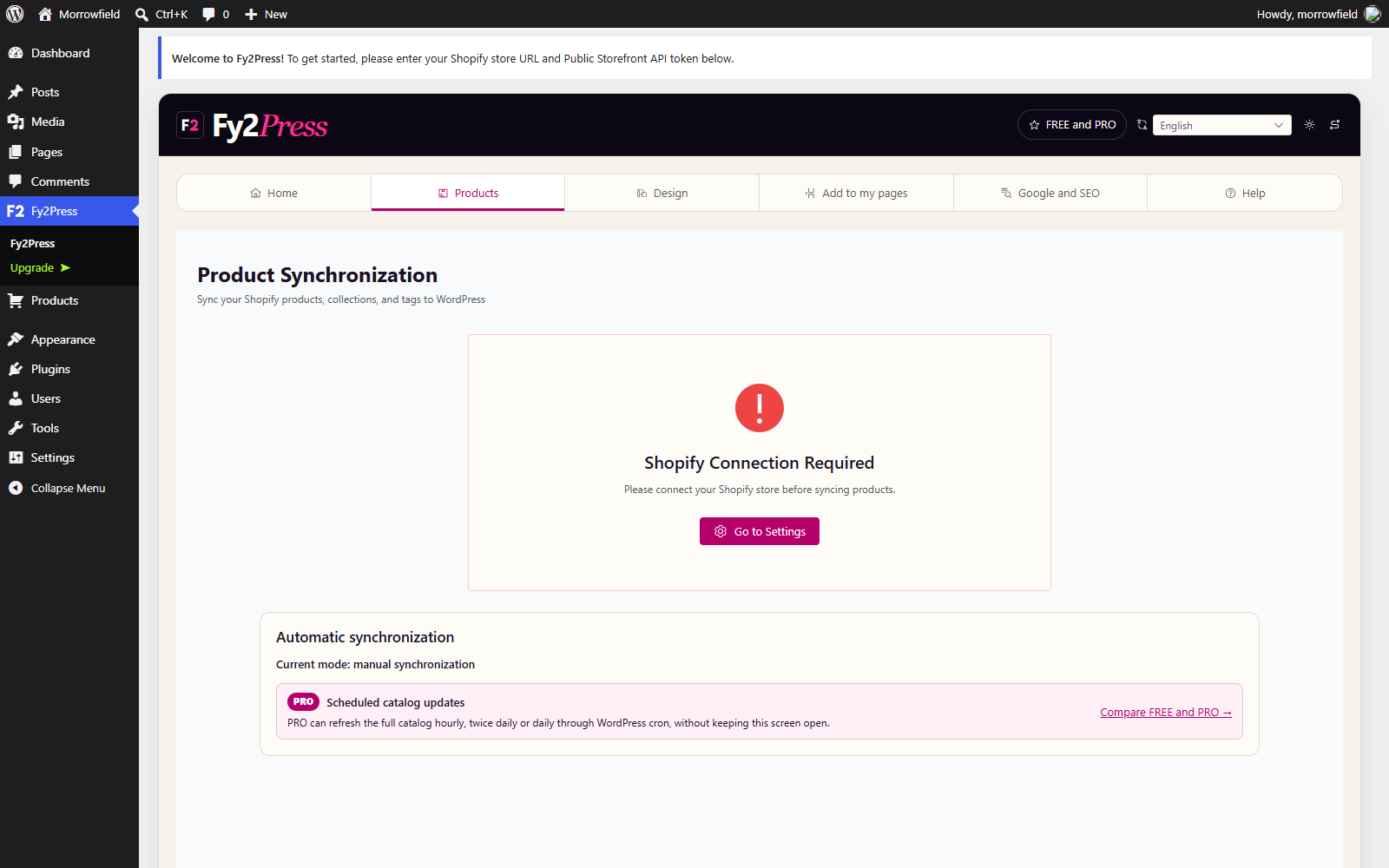Image resolution: width=1389 pixels, height=868 pixels.
Task: Open the WordPress Settings menu
Action: (69, 457)
